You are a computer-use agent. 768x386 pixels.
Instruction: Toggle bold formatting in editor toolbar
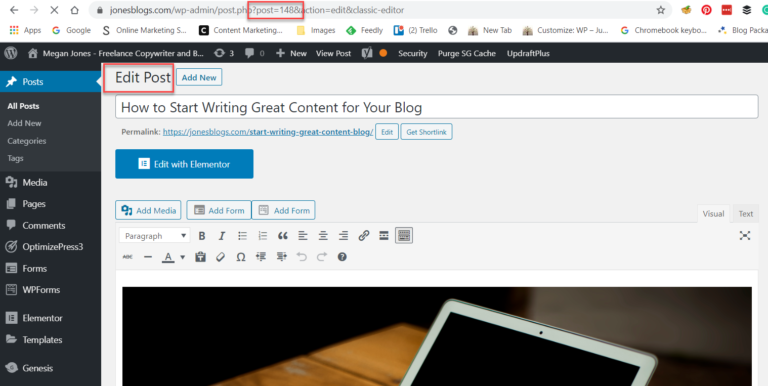201,236
